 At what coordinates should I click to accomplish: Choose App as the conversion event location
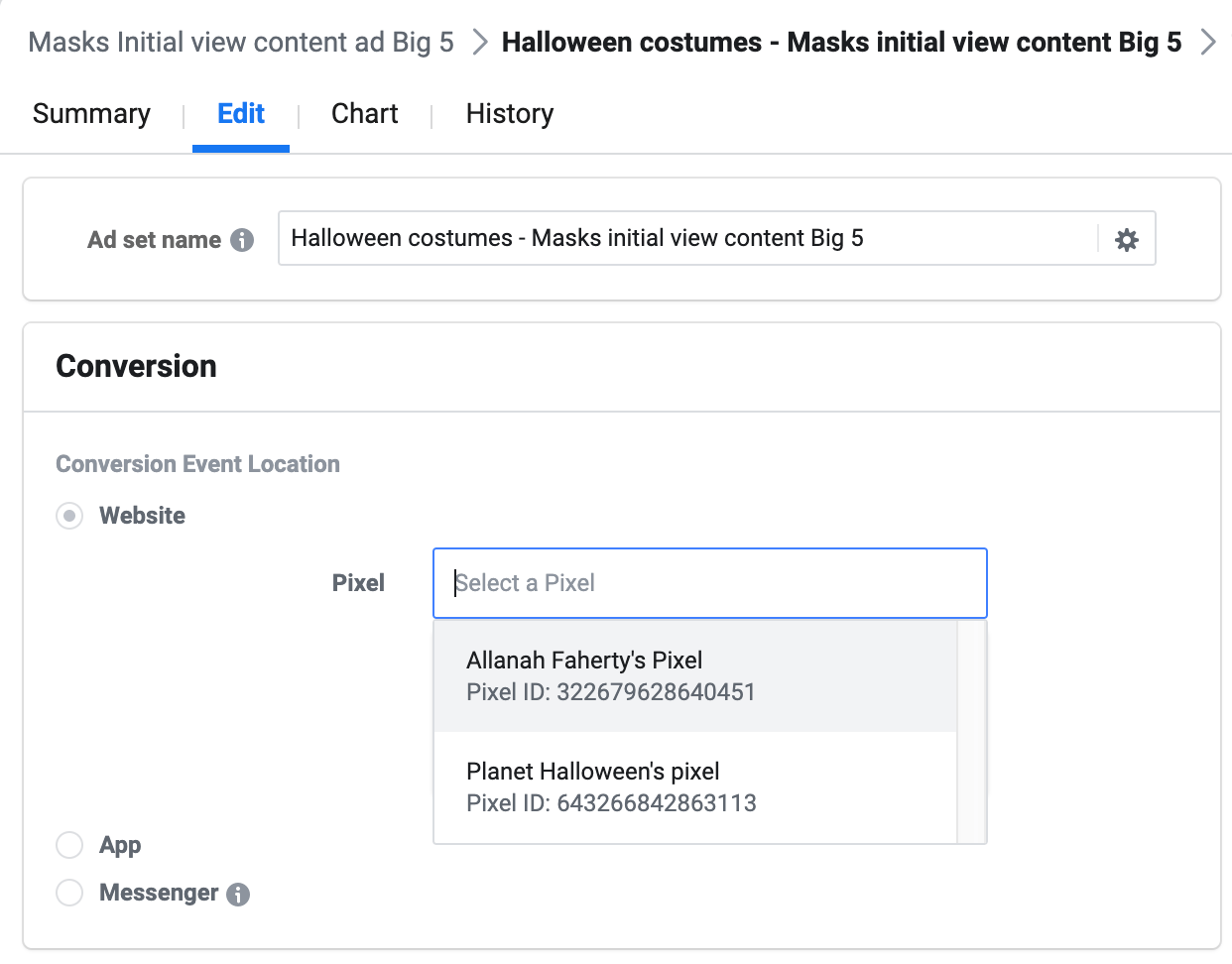pos(69,845)
